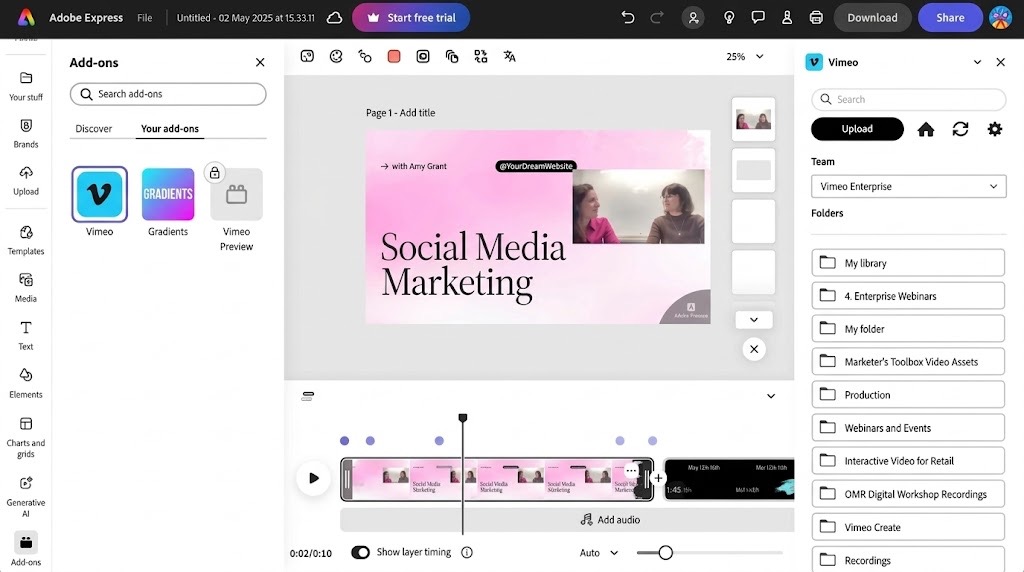Image resolution: width=1024 pixels, height=572 pixels.
Task: Expand the page thumbnails chevron
Action: (754, 320)
